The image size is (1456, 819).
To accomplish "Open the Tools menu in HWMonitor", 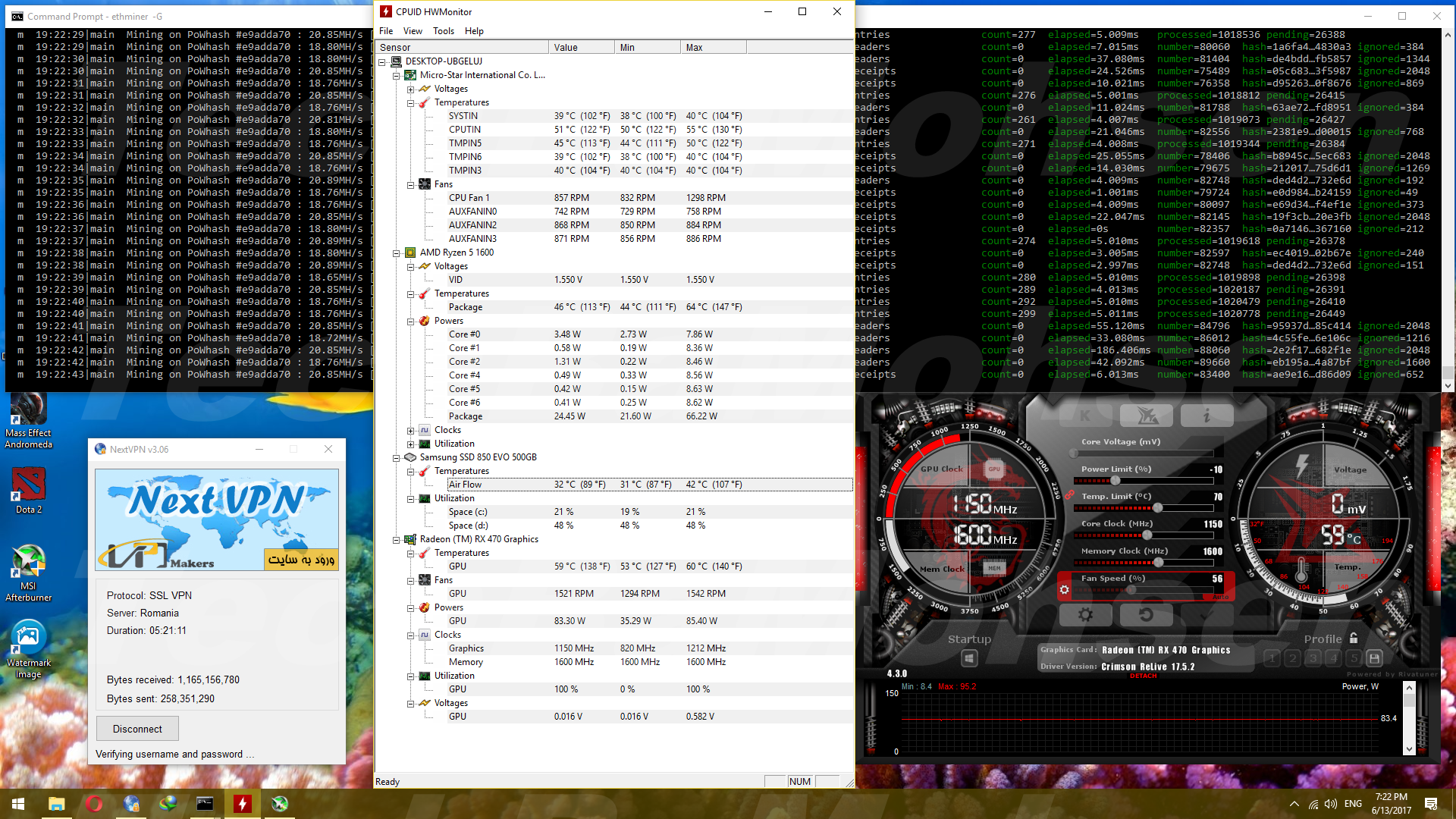I will tap(443, 31).
